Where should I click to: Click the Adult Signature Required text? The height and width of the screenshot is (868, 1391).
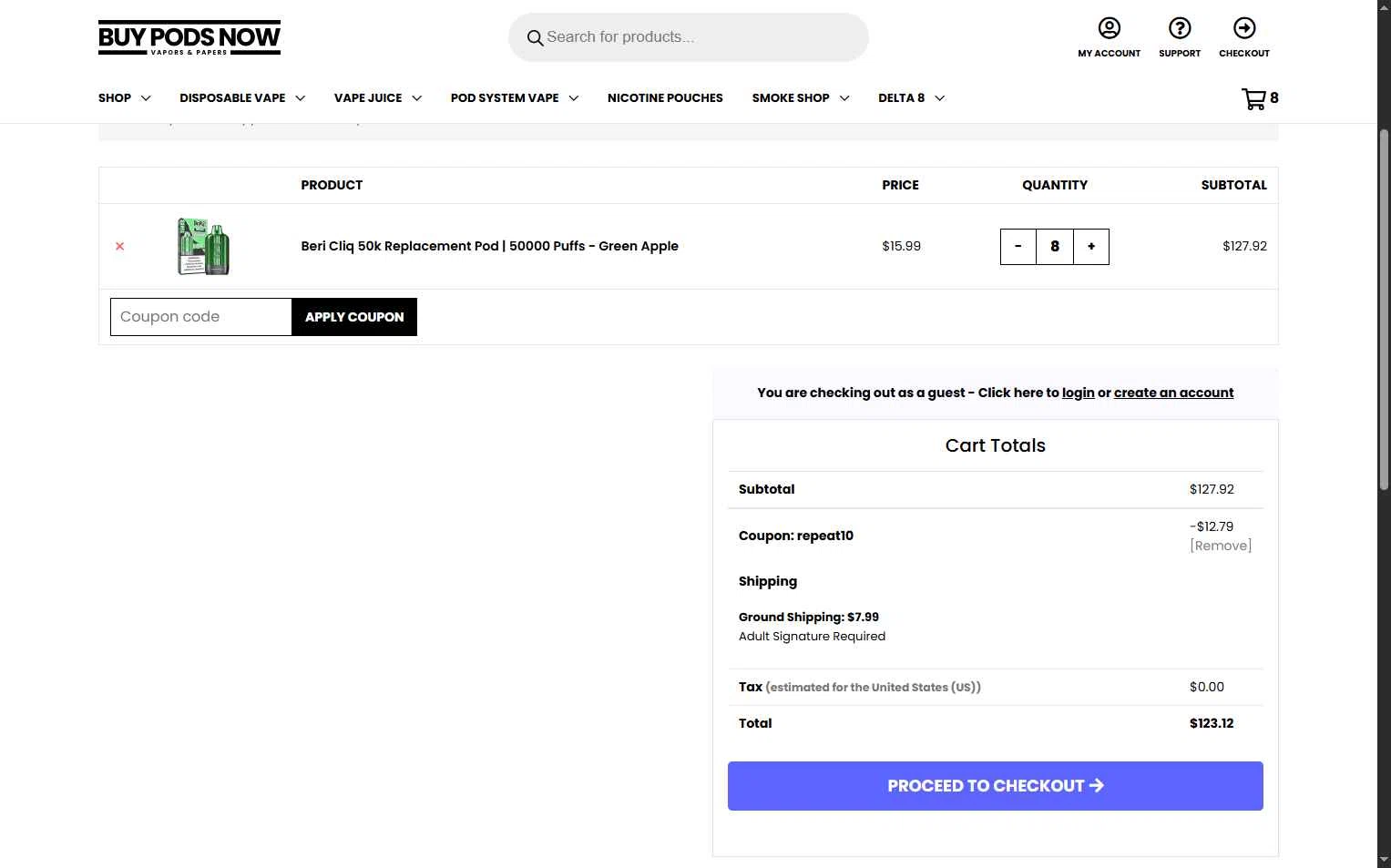(812, 637)
